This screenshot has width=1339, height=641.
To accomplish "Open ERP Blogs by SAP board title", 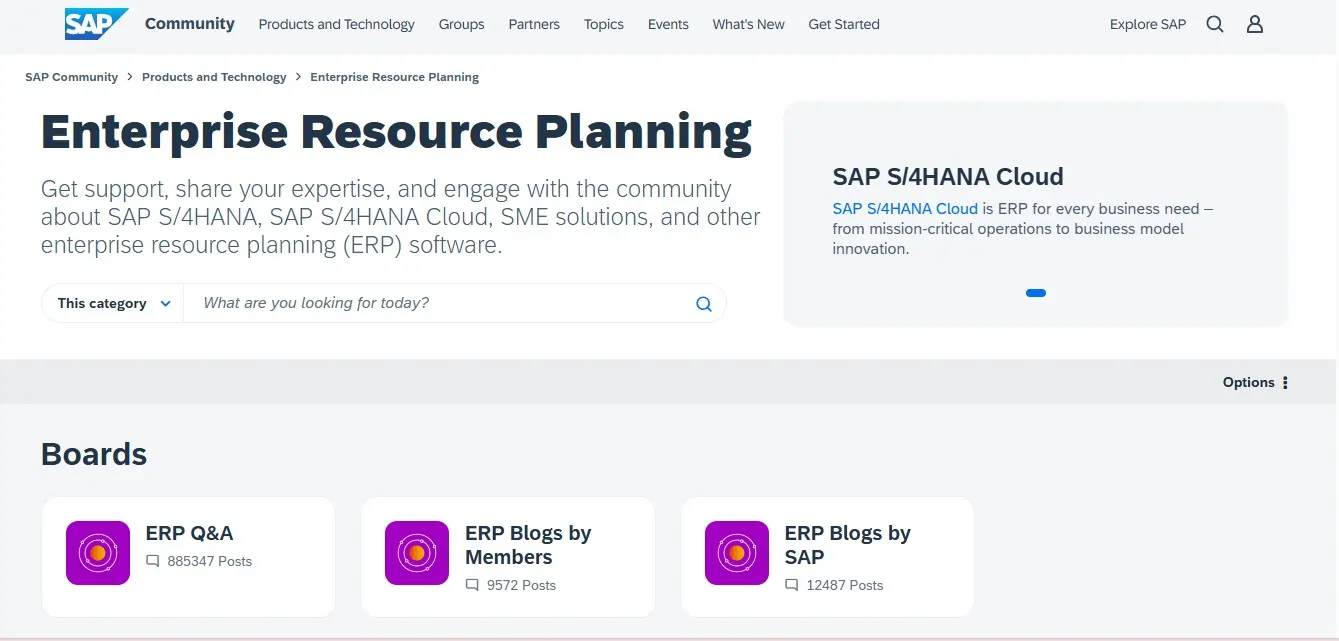I will (x=848, y=545).
